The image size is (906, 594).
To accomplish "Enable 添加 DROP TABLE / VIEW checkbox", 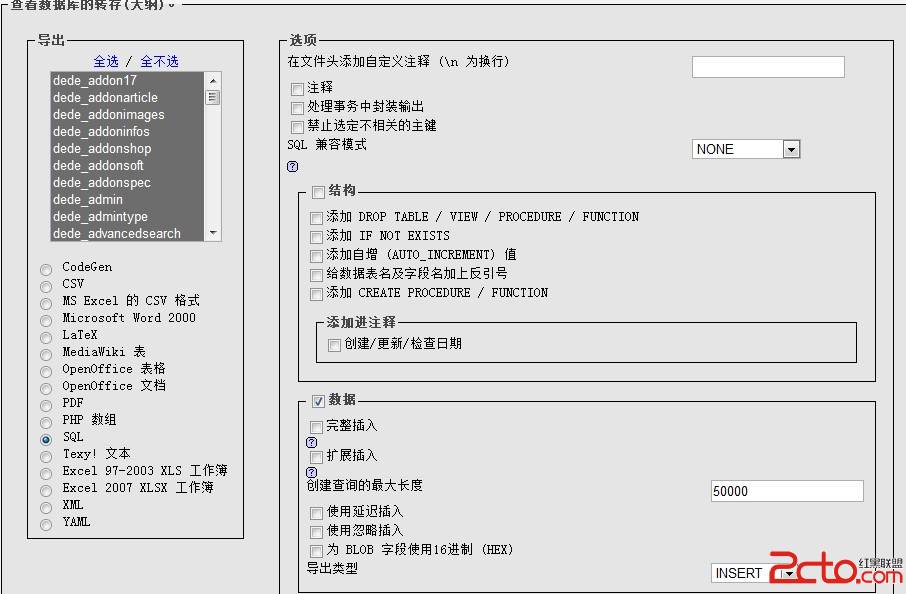I will point(316,218).
